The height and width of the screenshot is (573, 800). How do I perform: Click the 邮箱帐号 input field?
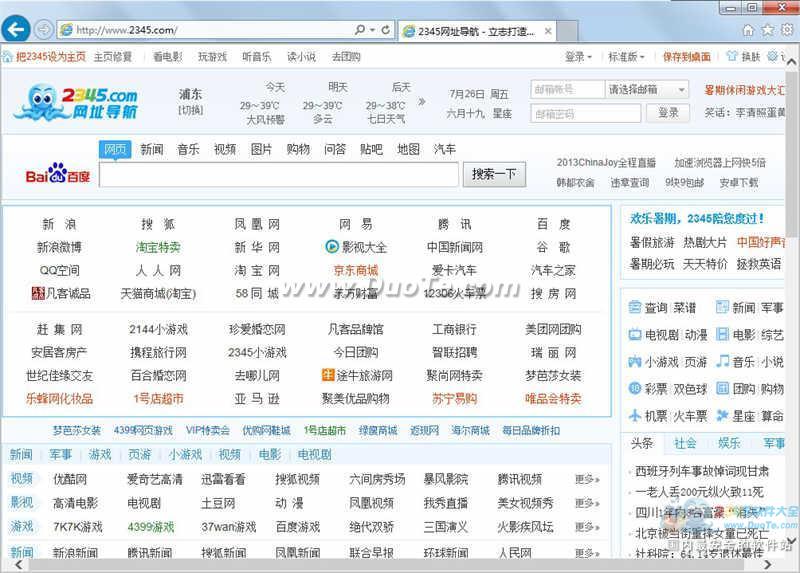click(567, 90)
